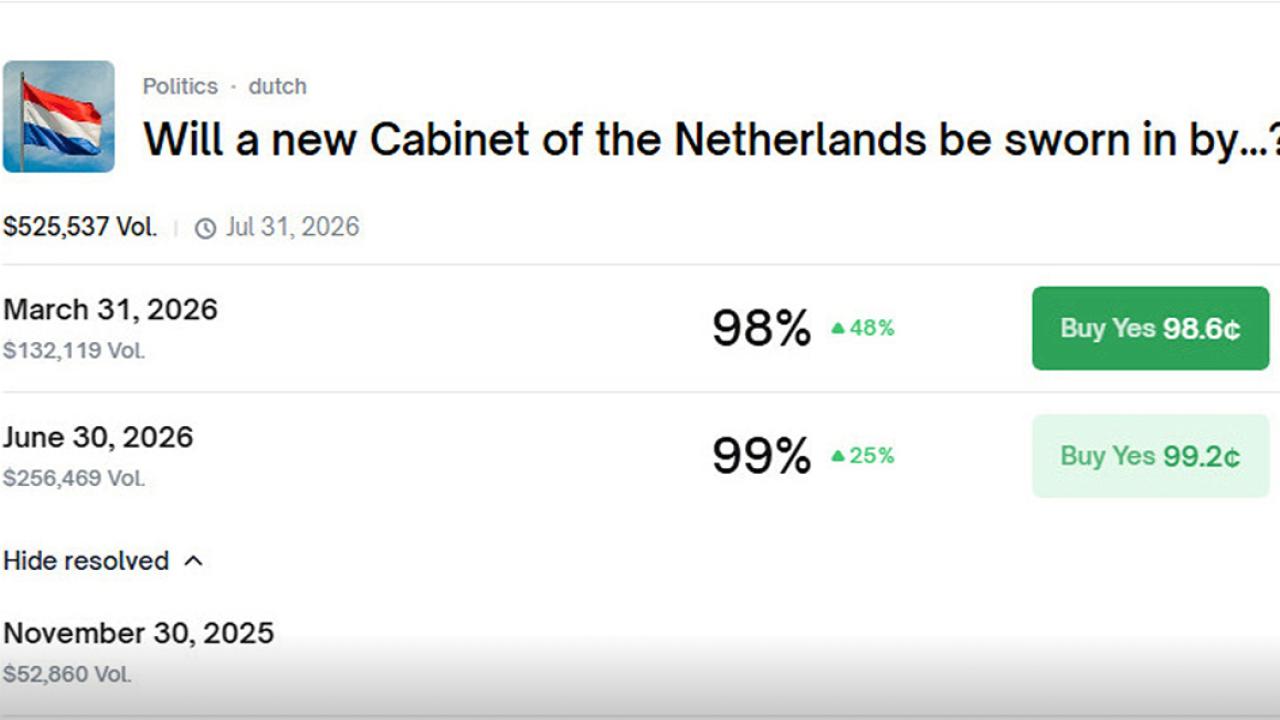Screen dimensions: 1280x720
Task: Click the 98% probability for March 31
Action: pos(761,328)
